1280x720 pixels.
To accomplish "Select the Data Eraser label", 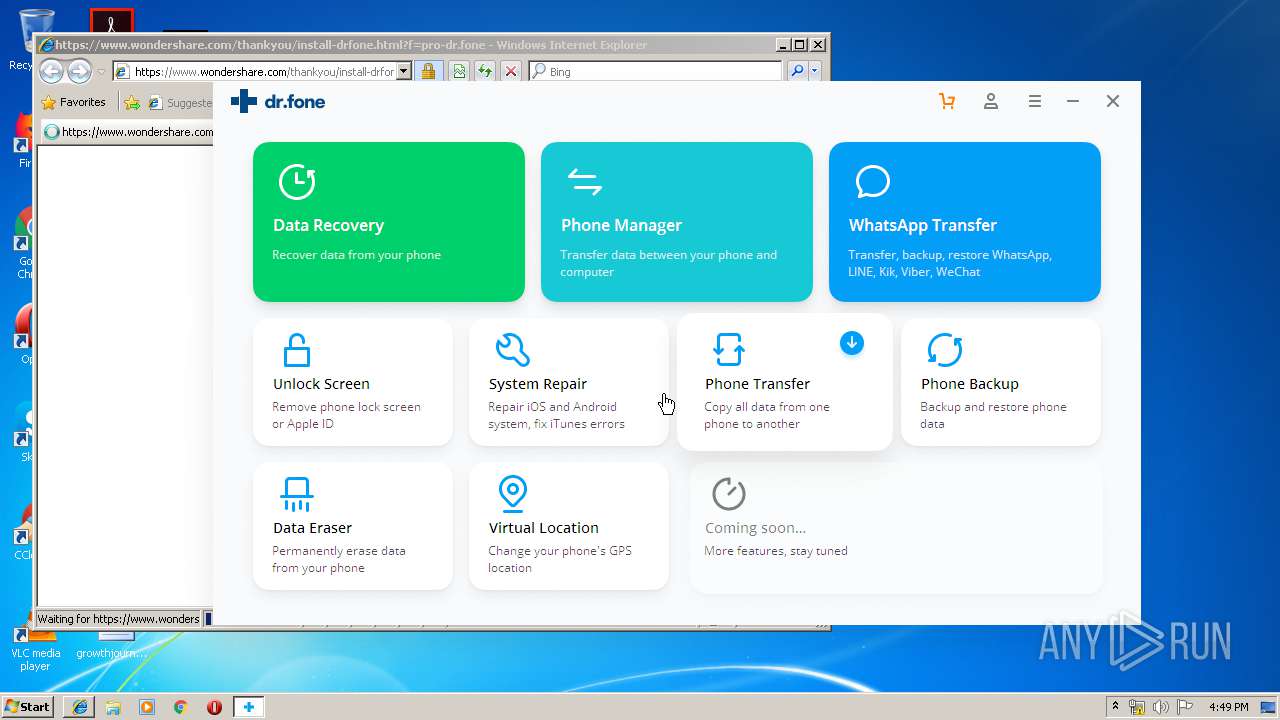I will pyautogui.click(x=312, y=528).
